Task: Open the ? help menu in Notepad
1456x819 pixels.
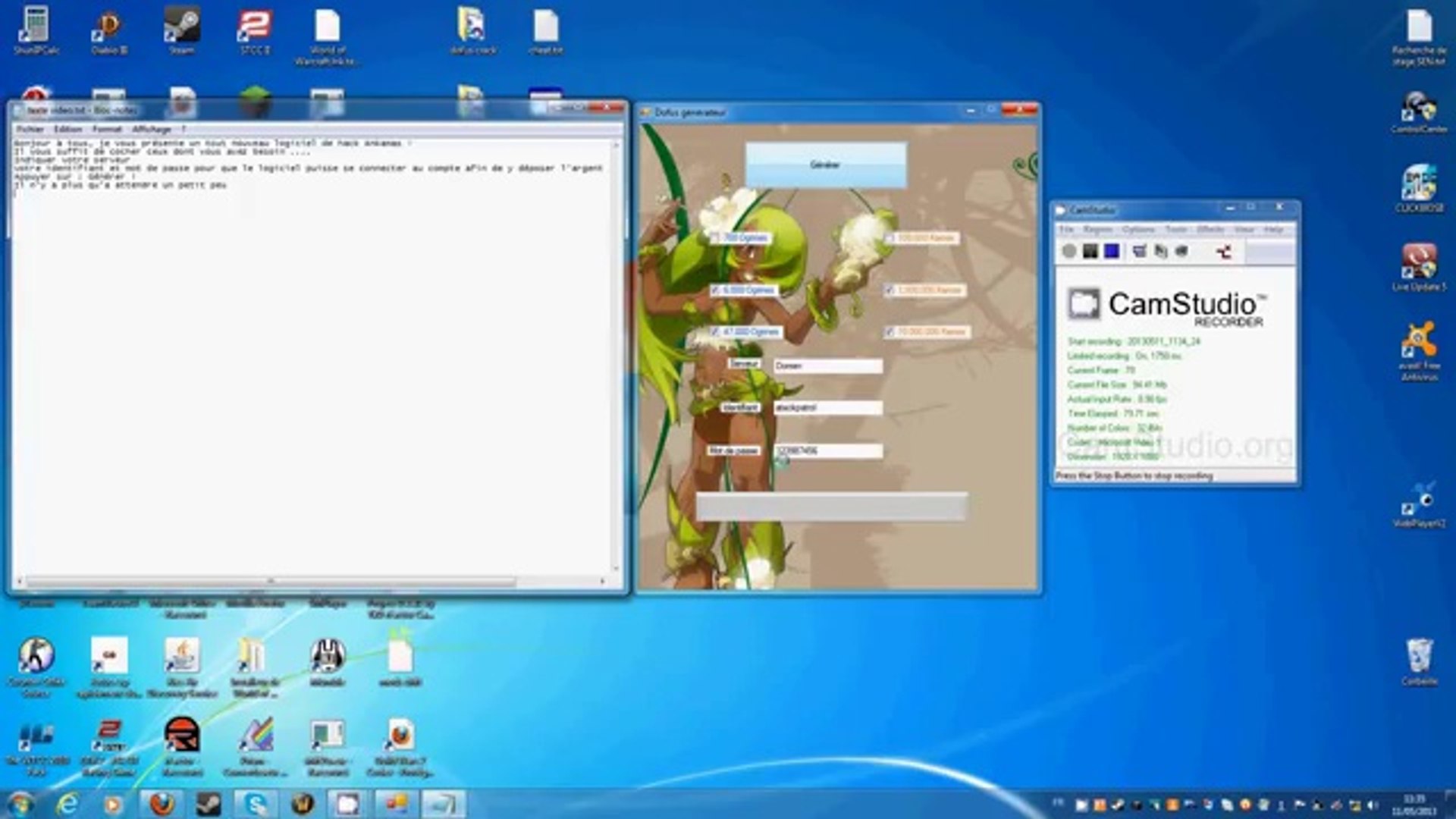Action: (x=183, y=129)
